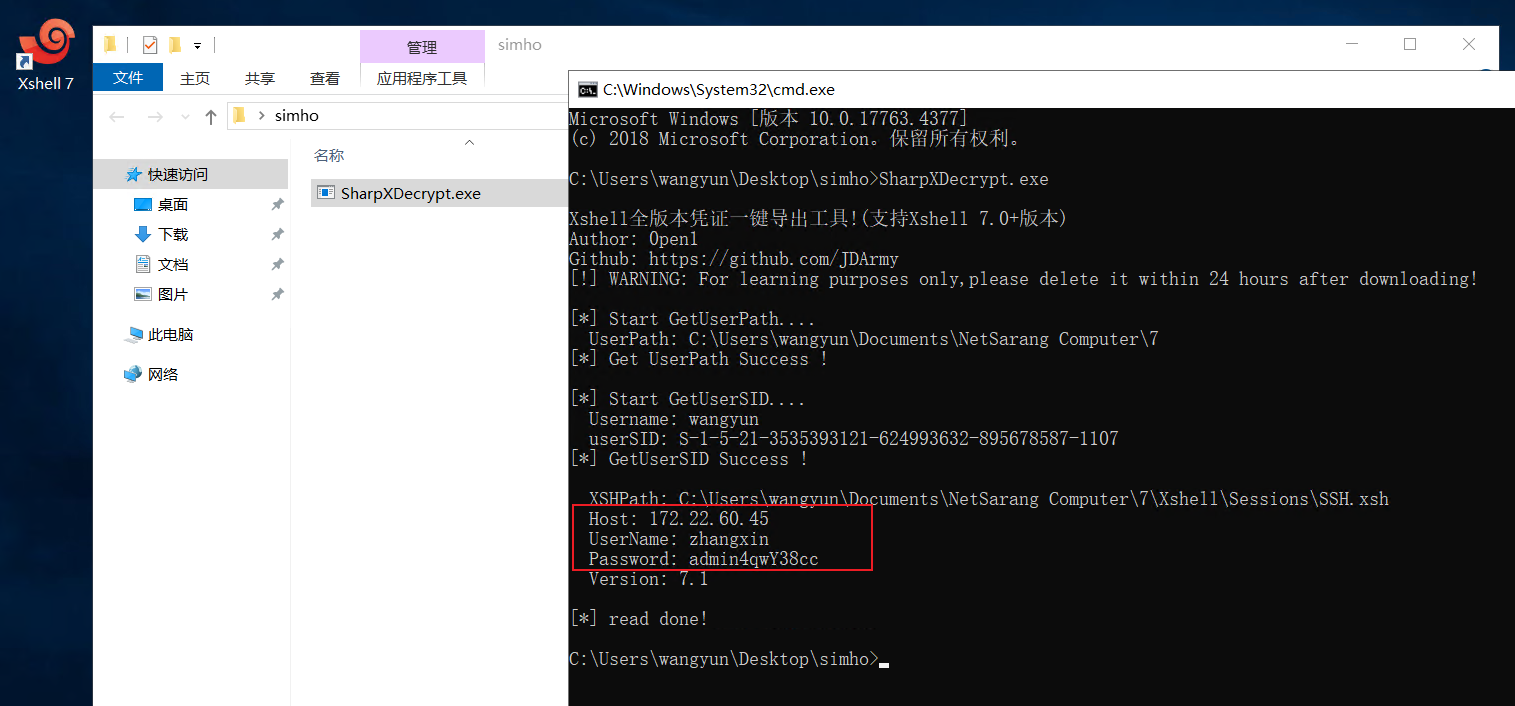This screenshot has width=1515, height=706.
Task: Click the XSHPath line in cmd output
Action: click(988, 499)
